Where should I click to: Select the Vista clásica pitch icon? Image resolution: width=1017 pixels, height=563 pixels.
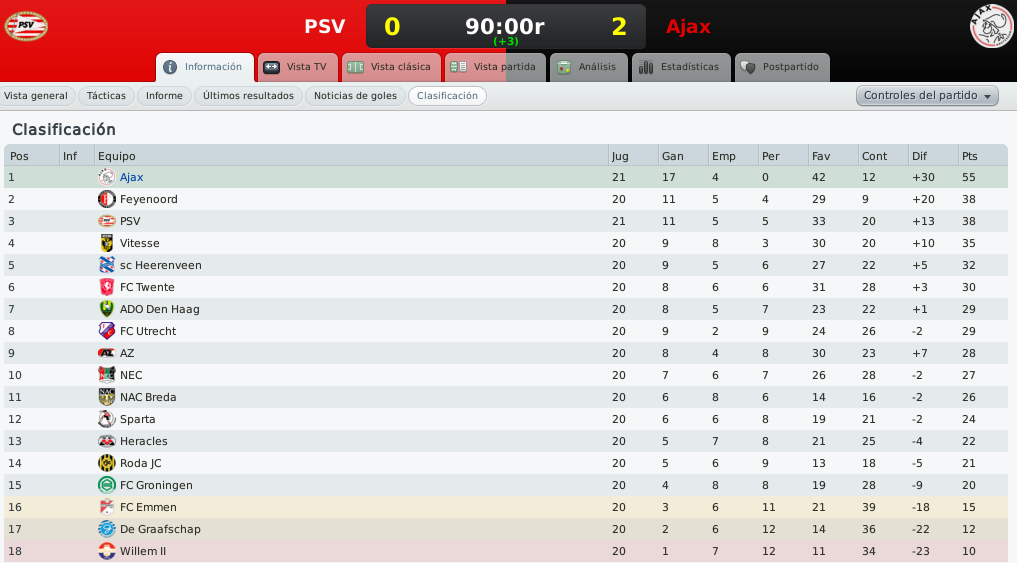click(355, 67)
